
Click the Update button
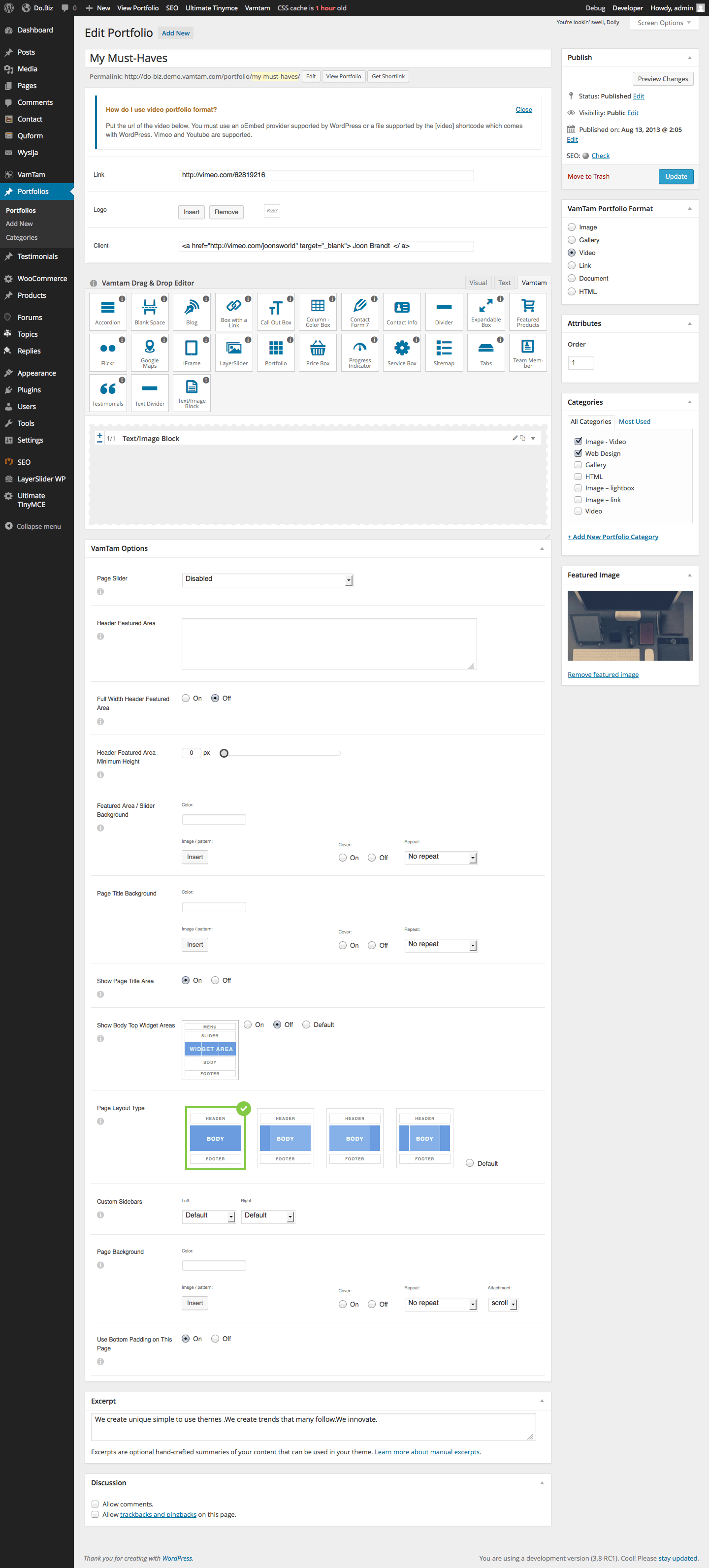(676, 177)
